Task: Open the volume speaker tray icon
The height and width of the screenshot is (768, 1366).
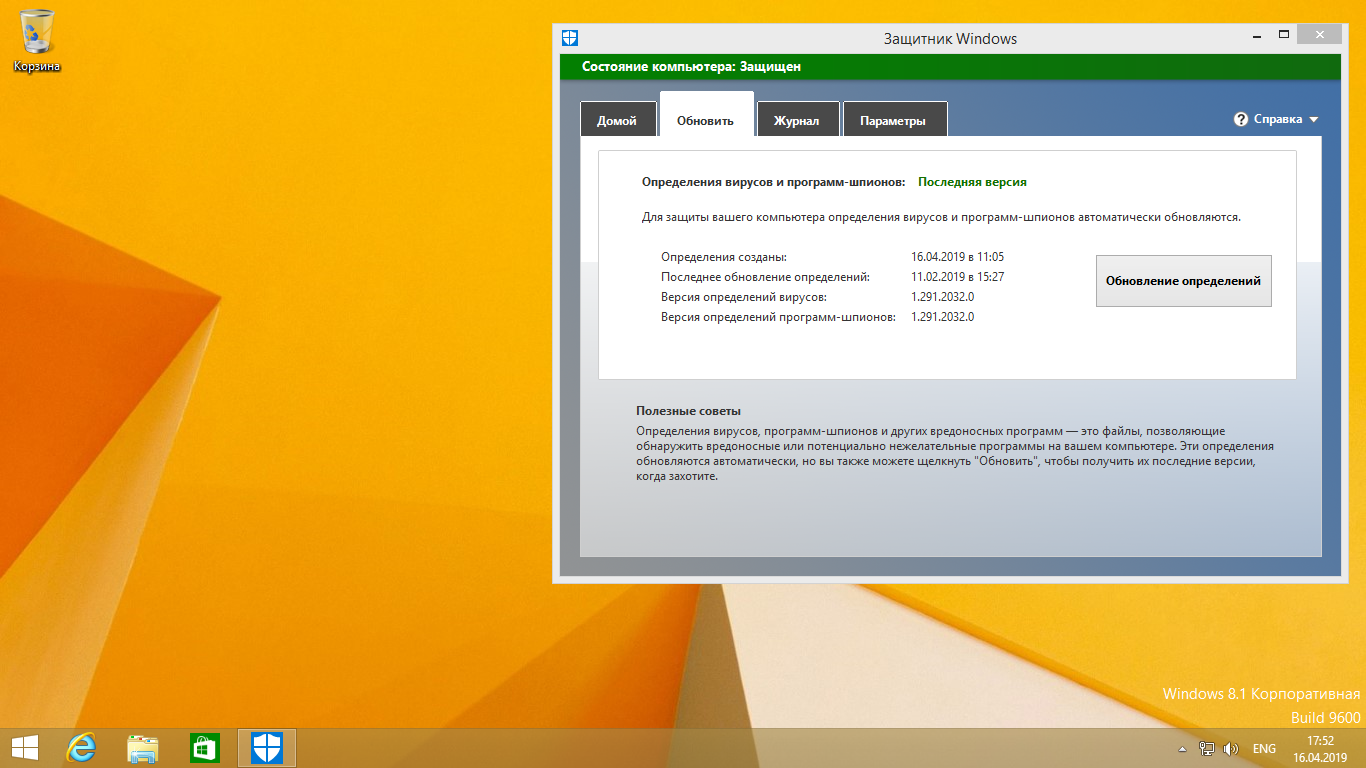Action: tap(1231, 749)
